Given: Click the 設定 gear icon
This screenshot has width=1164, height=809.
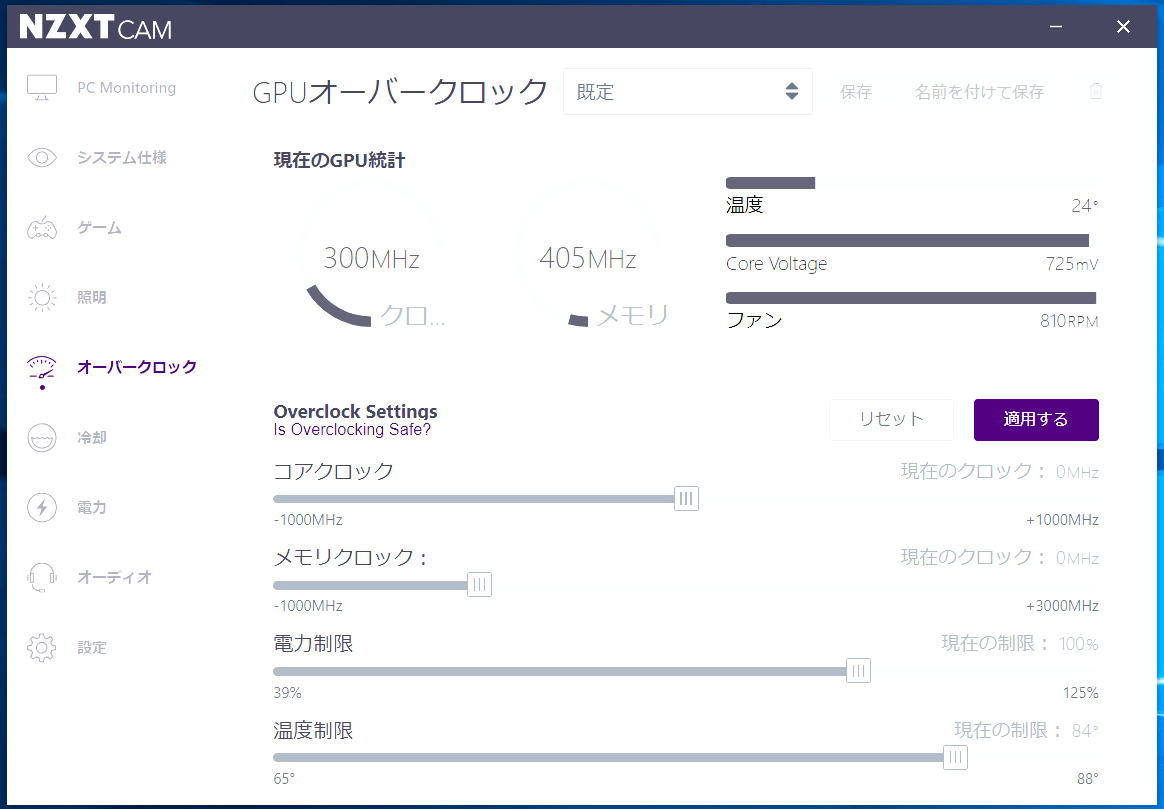Looking at the screenshot, I should point(42,647).
